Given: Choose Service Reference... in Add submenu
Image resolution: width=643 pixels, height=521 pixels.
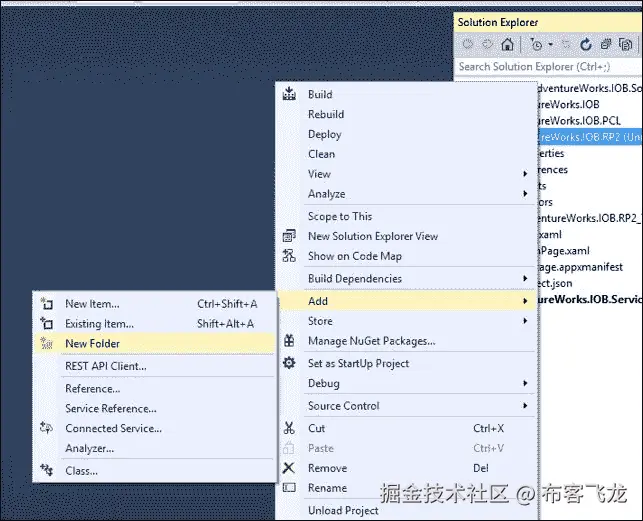Looking at the screenshot, I should [x=111, y=409].
